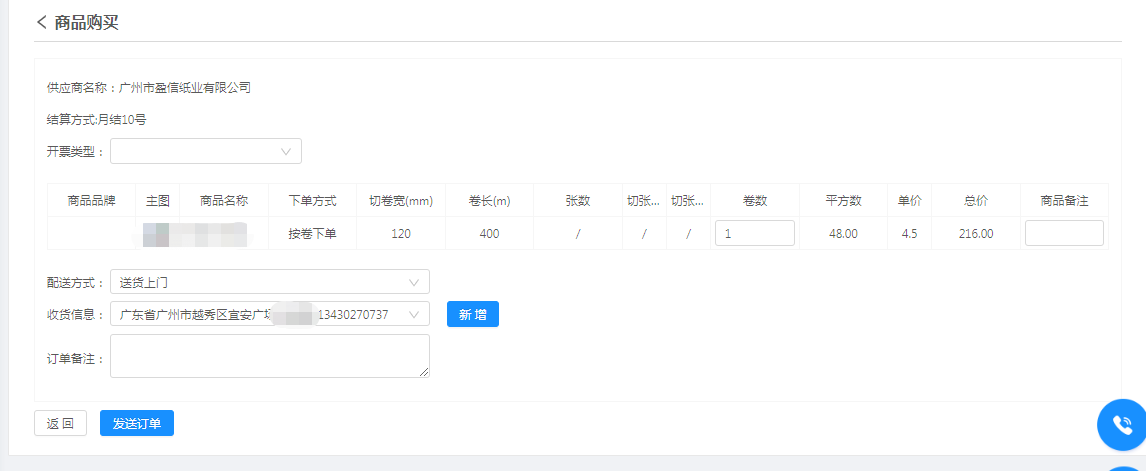This screenshot has height=471, width=1146.
Task: Grab the 订单备注 textarea resize handle
Action: [x=424, y=372]
